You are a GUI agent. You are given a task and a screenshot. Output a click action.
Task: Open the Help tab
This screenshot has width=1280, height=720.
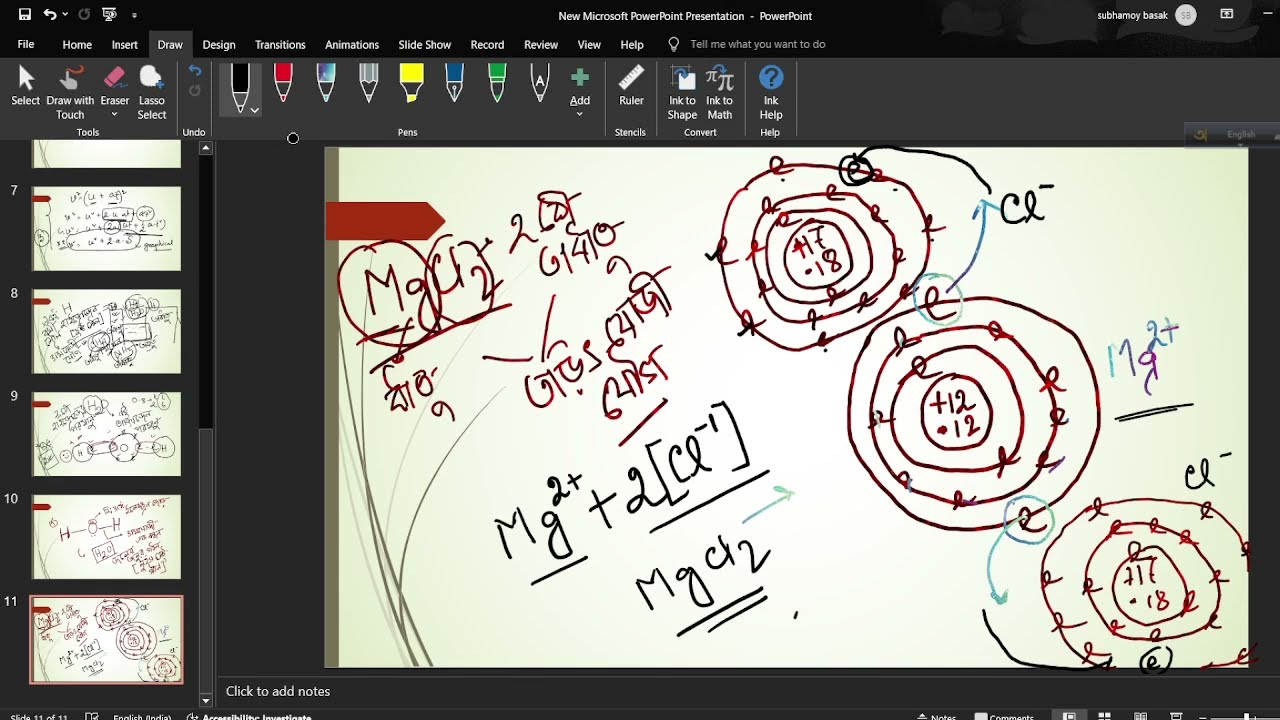point(632,45)
